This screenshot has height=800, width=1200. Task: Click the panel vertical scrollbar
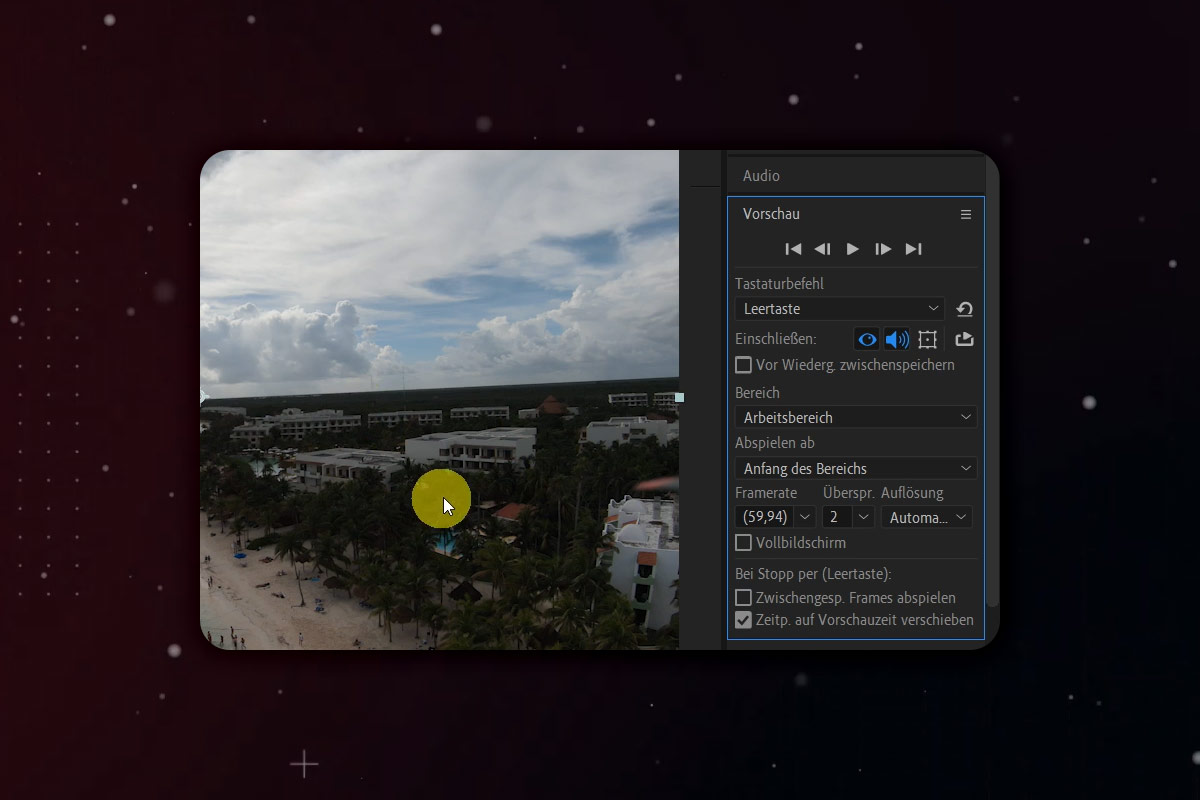[x=992, y=380]
